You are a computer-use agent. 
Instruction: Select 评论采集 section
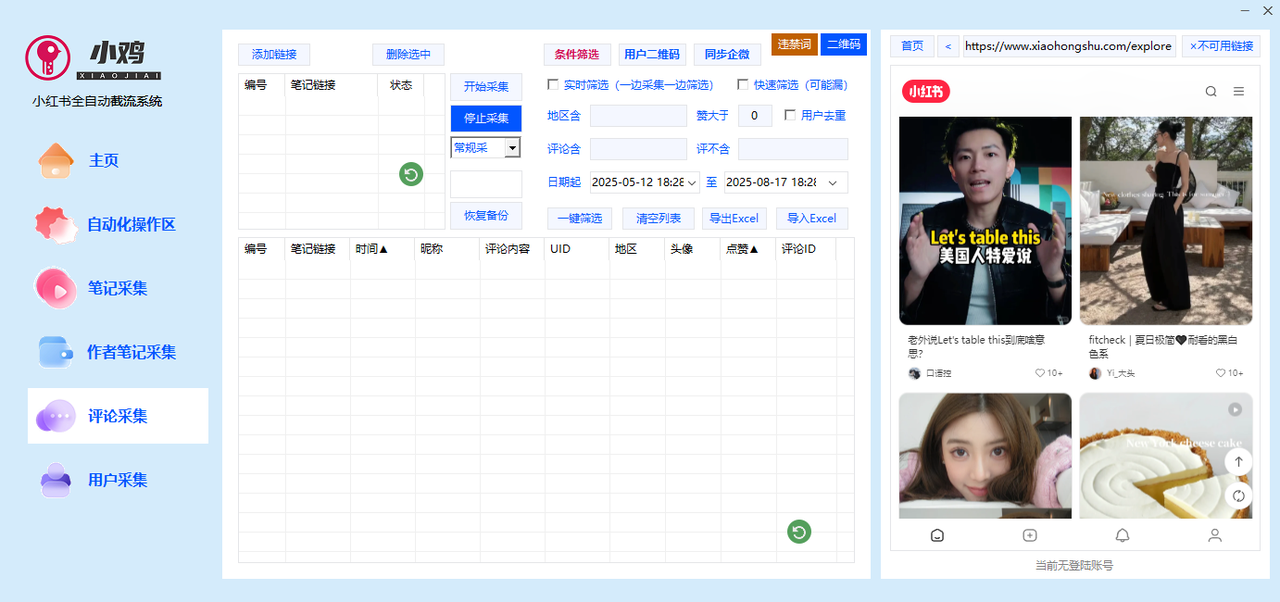[x=118, y=416]
